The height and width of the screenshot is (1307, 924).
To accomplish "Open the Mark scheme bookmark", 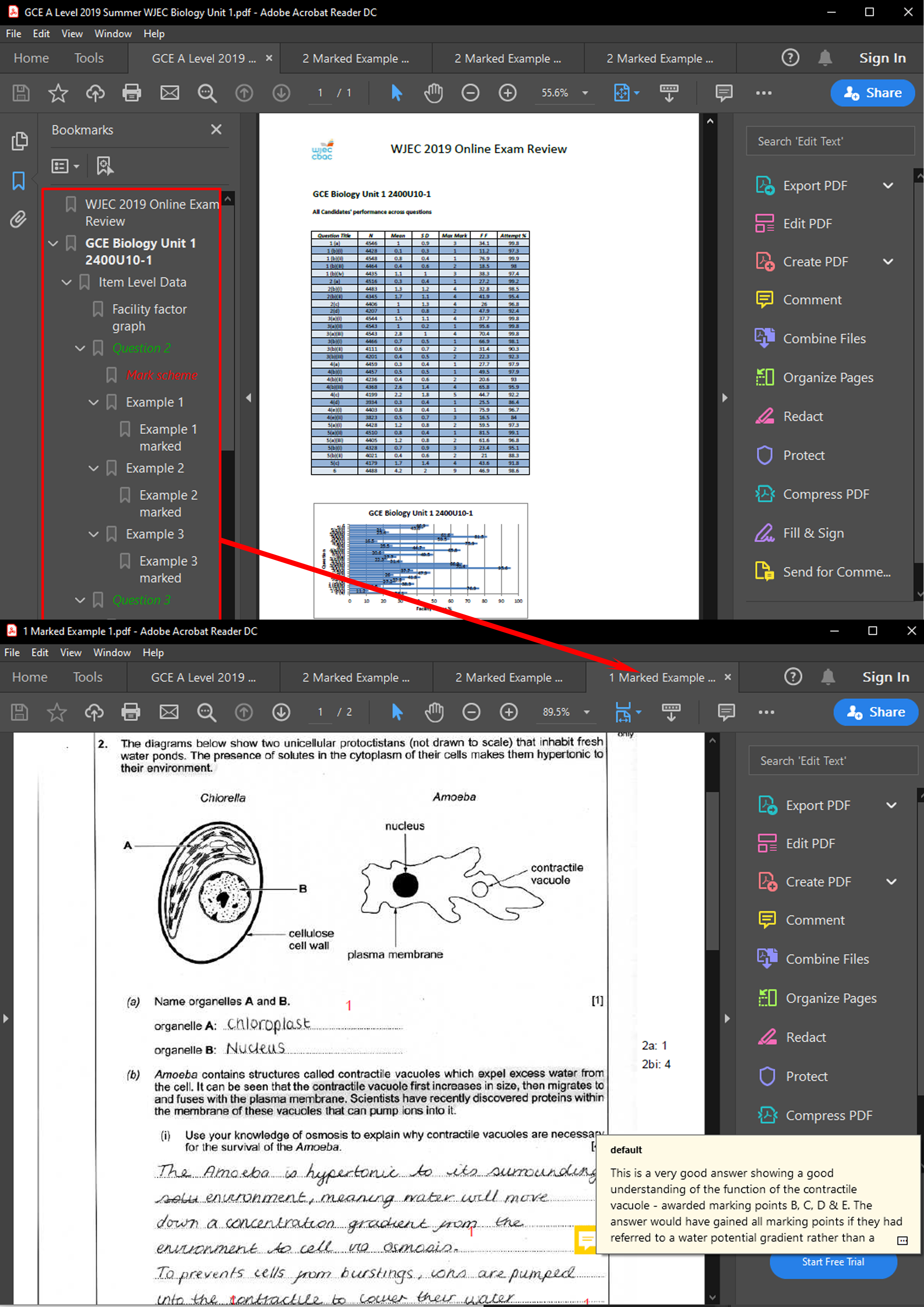I will (162, 375).
